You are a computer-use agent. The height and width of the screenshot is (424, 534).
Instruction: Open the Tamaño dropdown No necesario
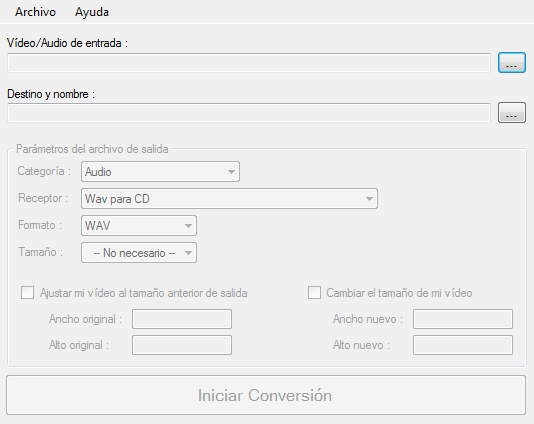[139, 253]
